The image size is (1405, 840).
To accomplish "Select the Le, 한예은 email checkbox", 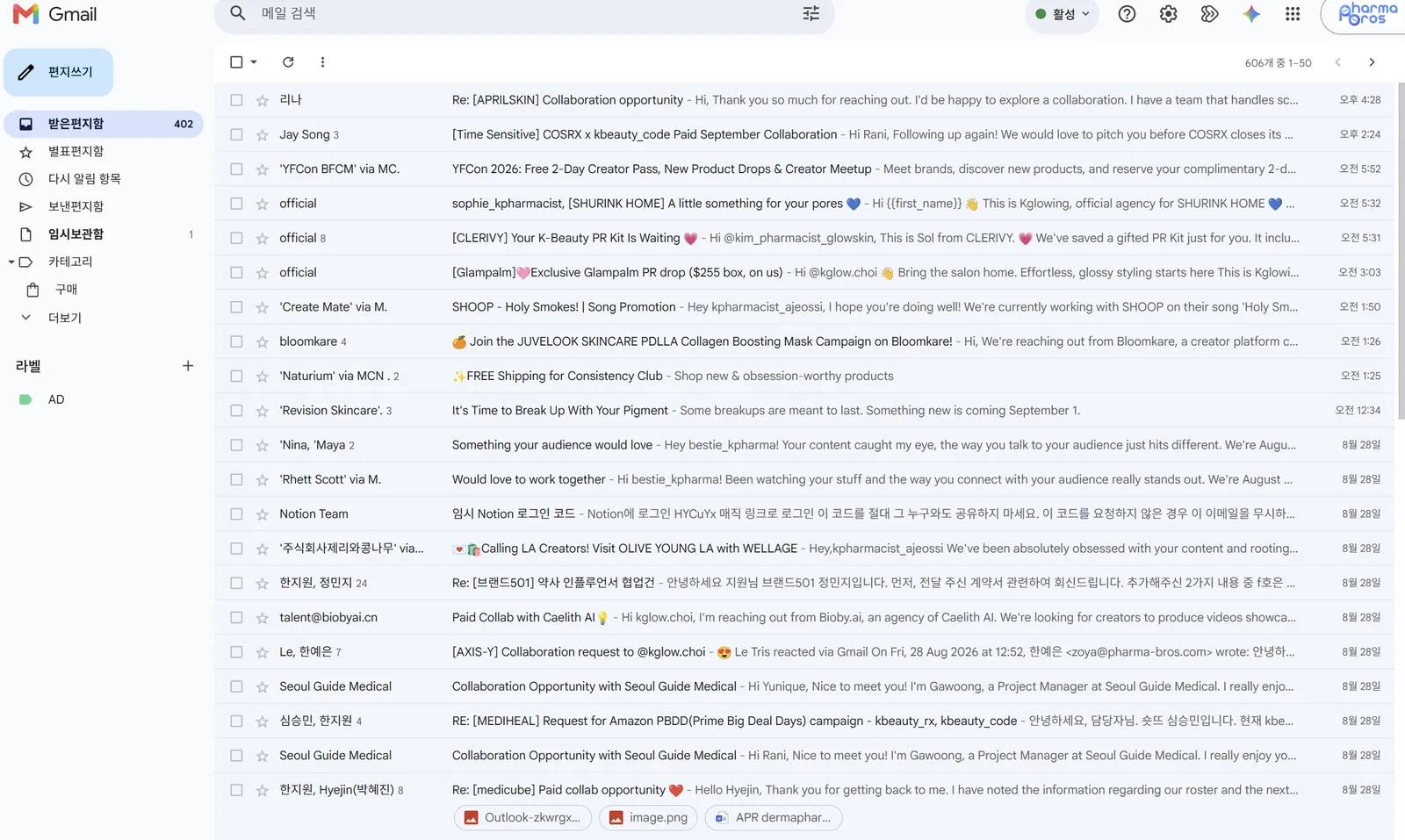I will click(x=236, y=652).
